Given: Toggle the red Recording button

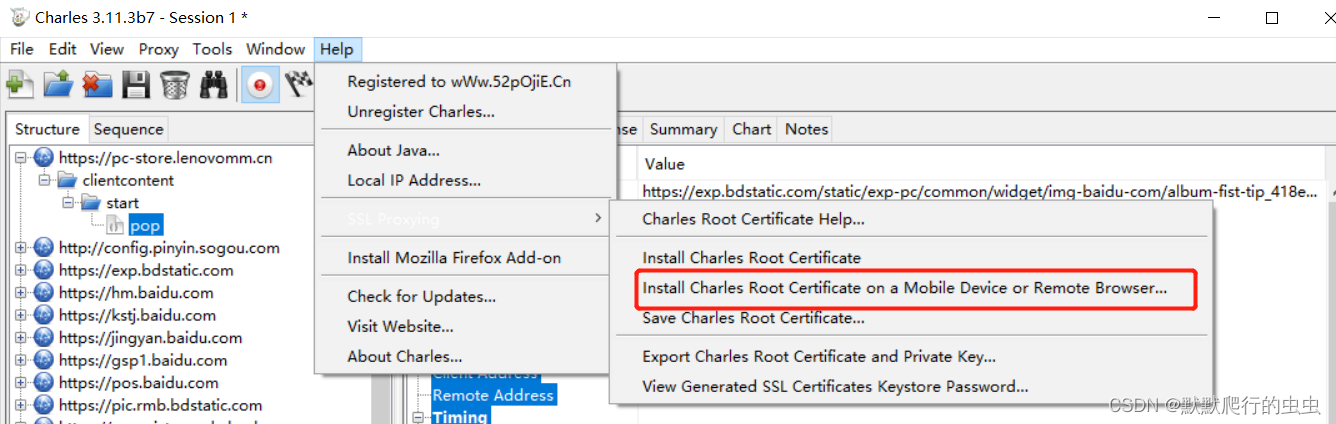Looking at the screenshot, I should tap(260, 85).
